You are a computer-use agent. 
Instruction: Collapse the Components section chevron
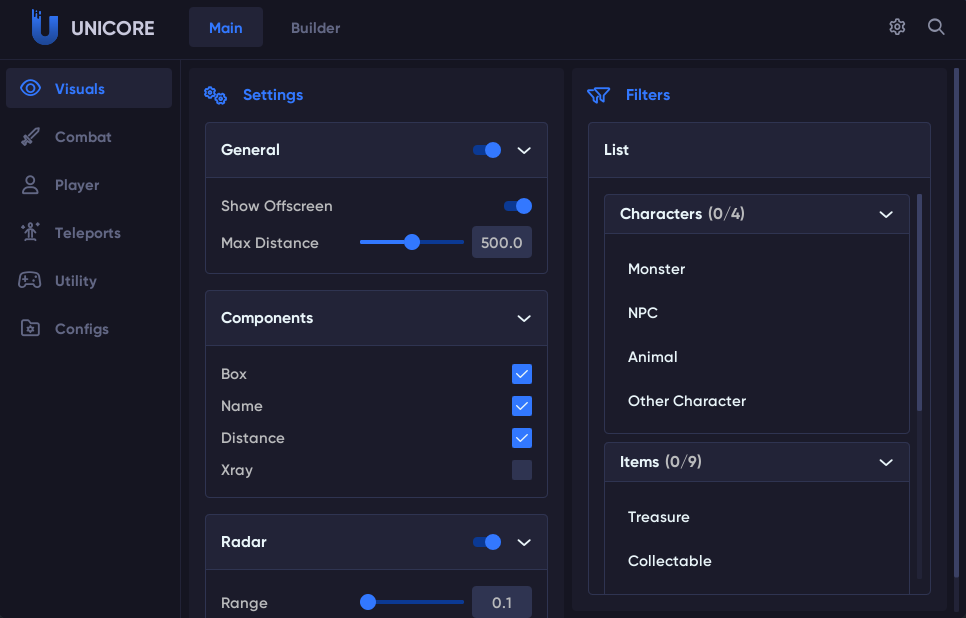[524, 318]
